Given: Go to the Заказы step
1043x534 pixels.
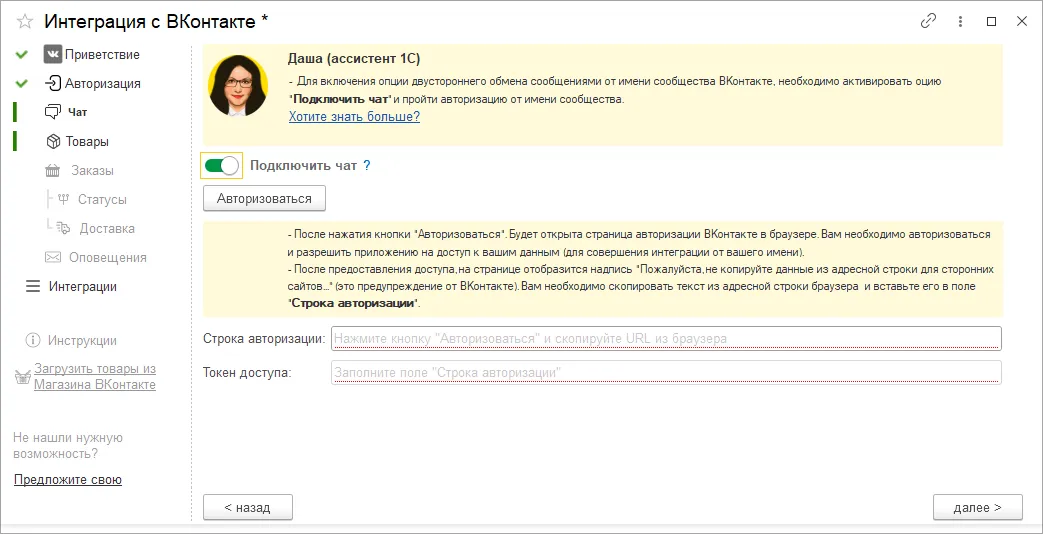Looking at the screenshot, I should click(92, 170).
